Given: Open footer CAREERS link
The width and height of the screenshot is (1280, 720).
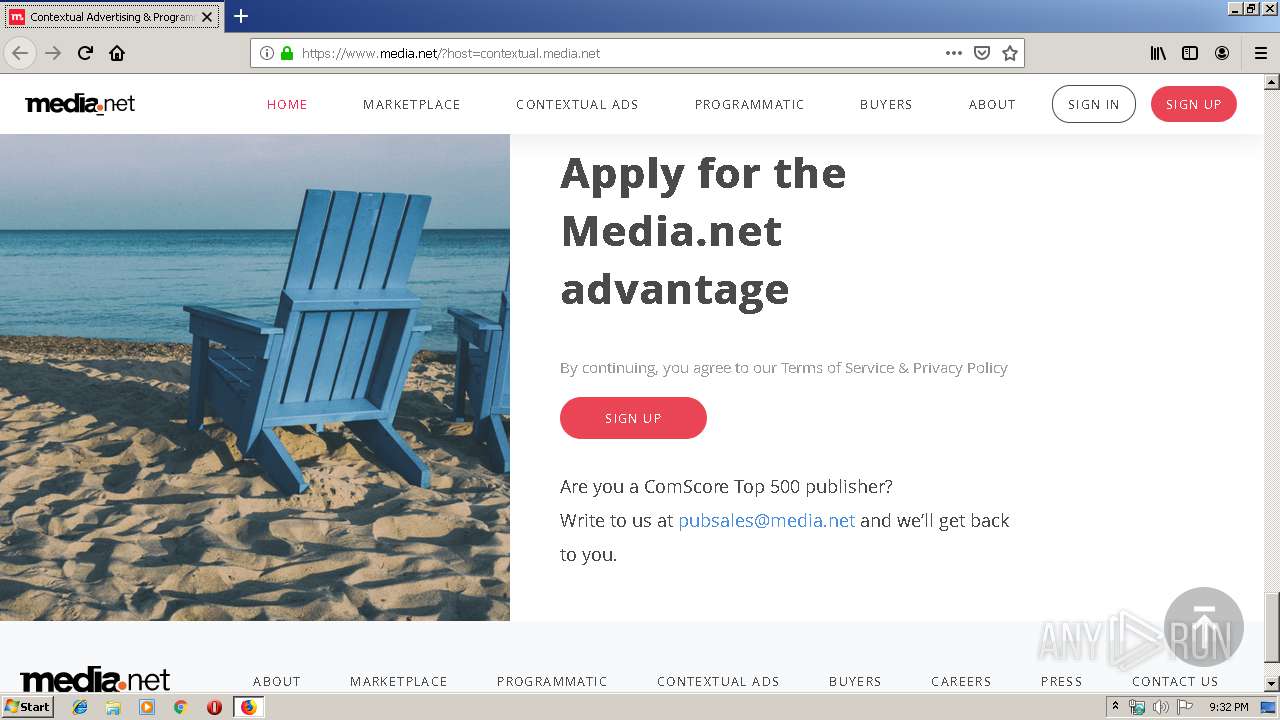Looking at the screenshot, I should tap(961, 681).
